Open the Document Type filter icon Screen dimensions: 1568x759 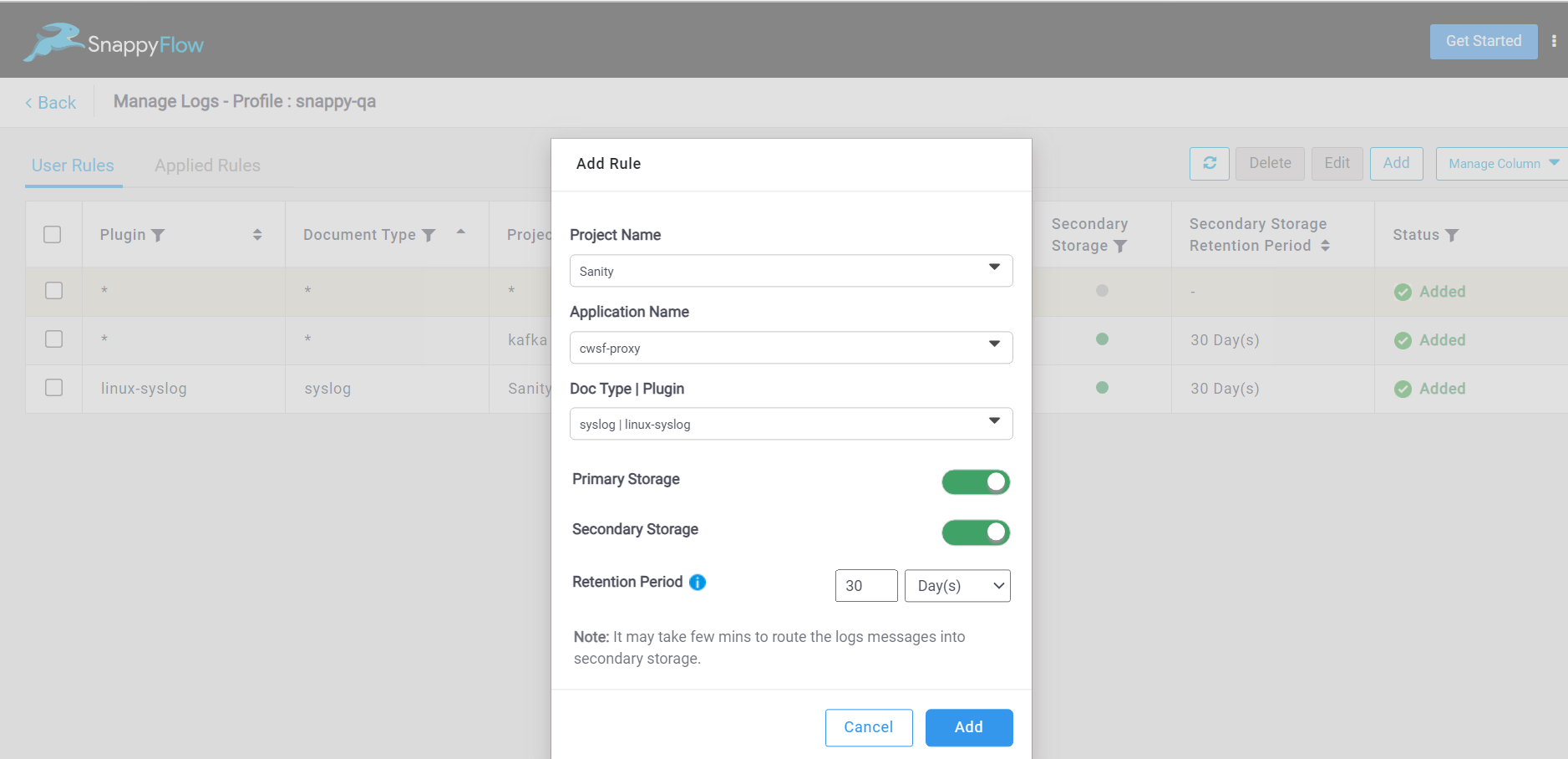point(429,236)
